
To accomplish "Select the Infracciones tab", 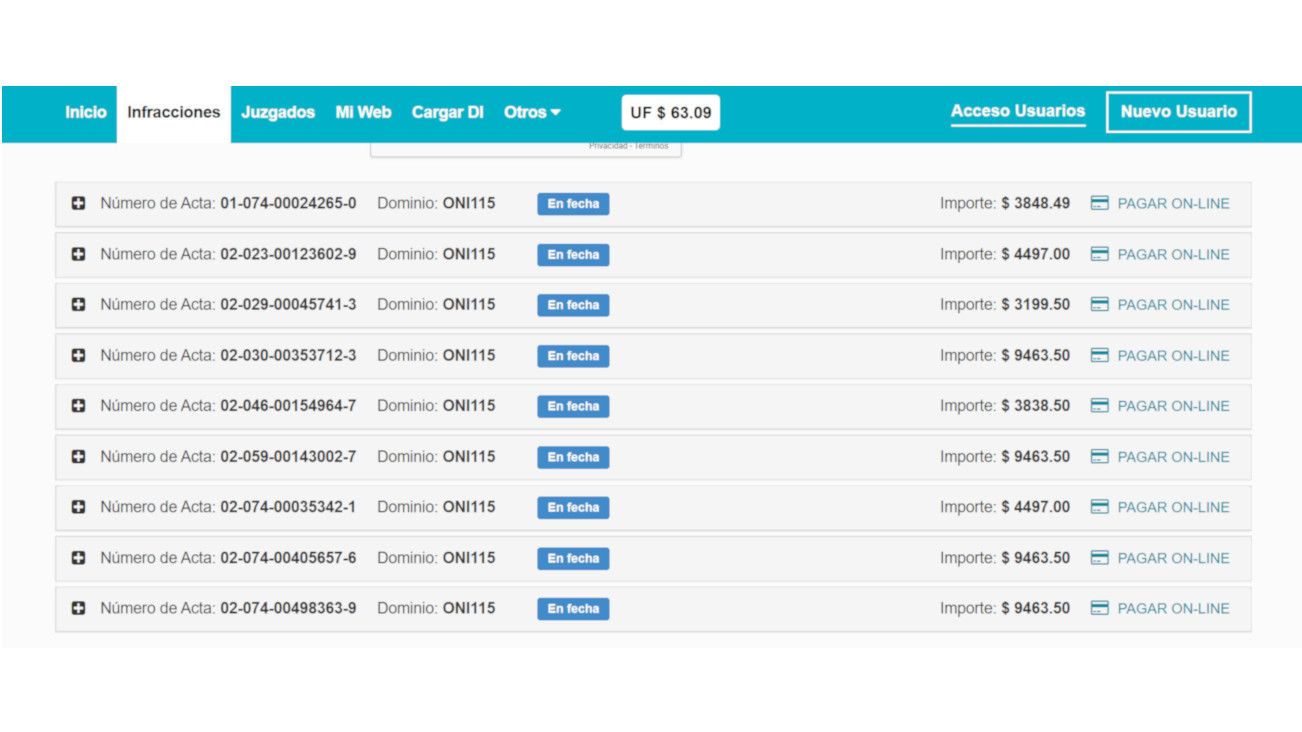I will point(174,112).
